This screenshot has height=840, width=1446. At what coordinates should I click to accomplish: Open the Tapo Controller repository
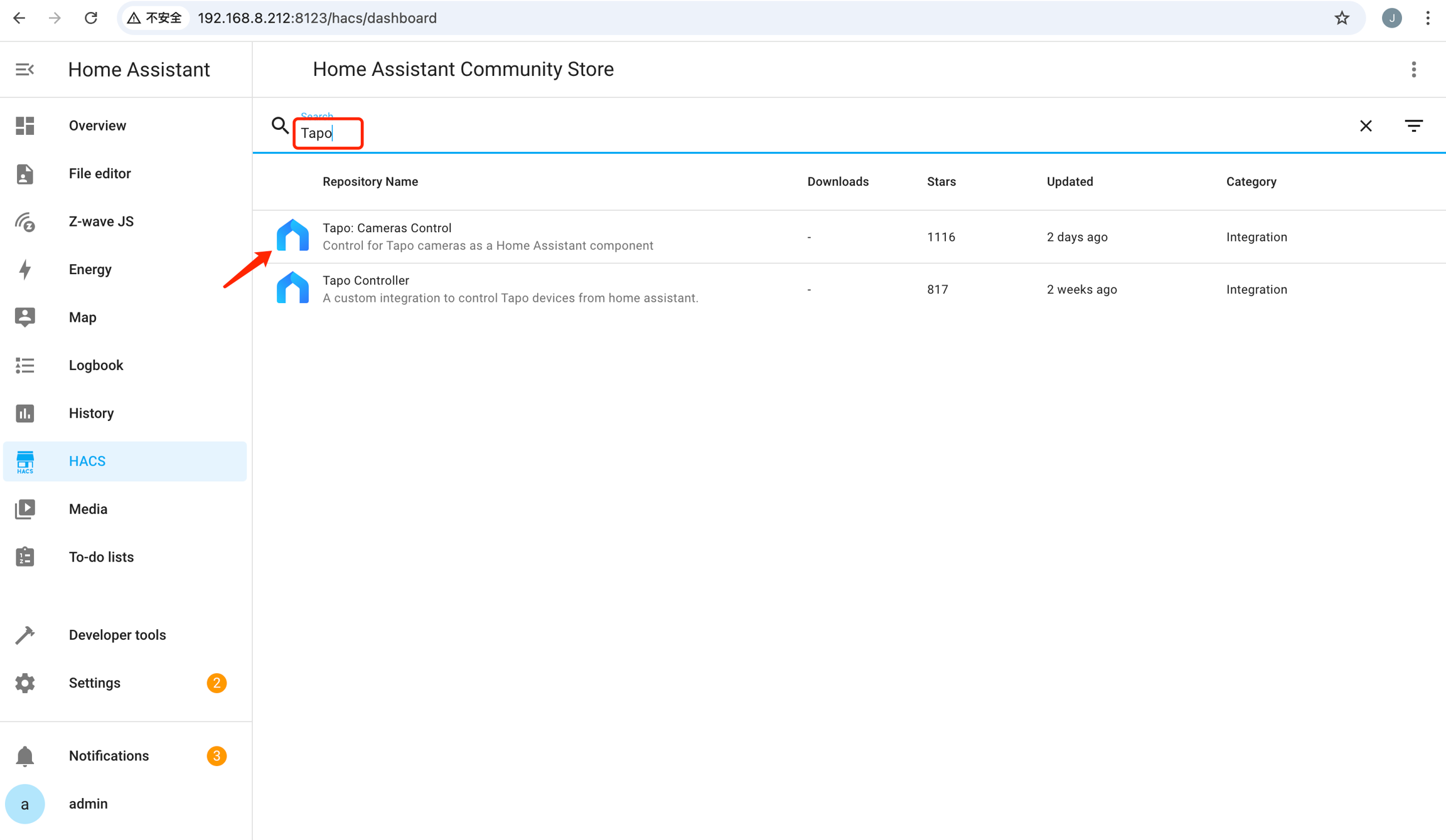365,280
